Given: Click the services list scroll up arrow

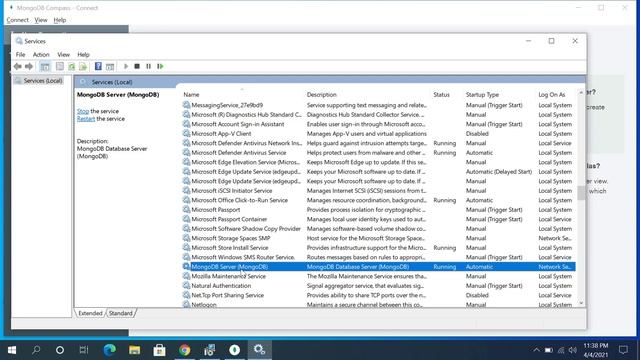Looking at the screenshot, I should tap(581, 93).
